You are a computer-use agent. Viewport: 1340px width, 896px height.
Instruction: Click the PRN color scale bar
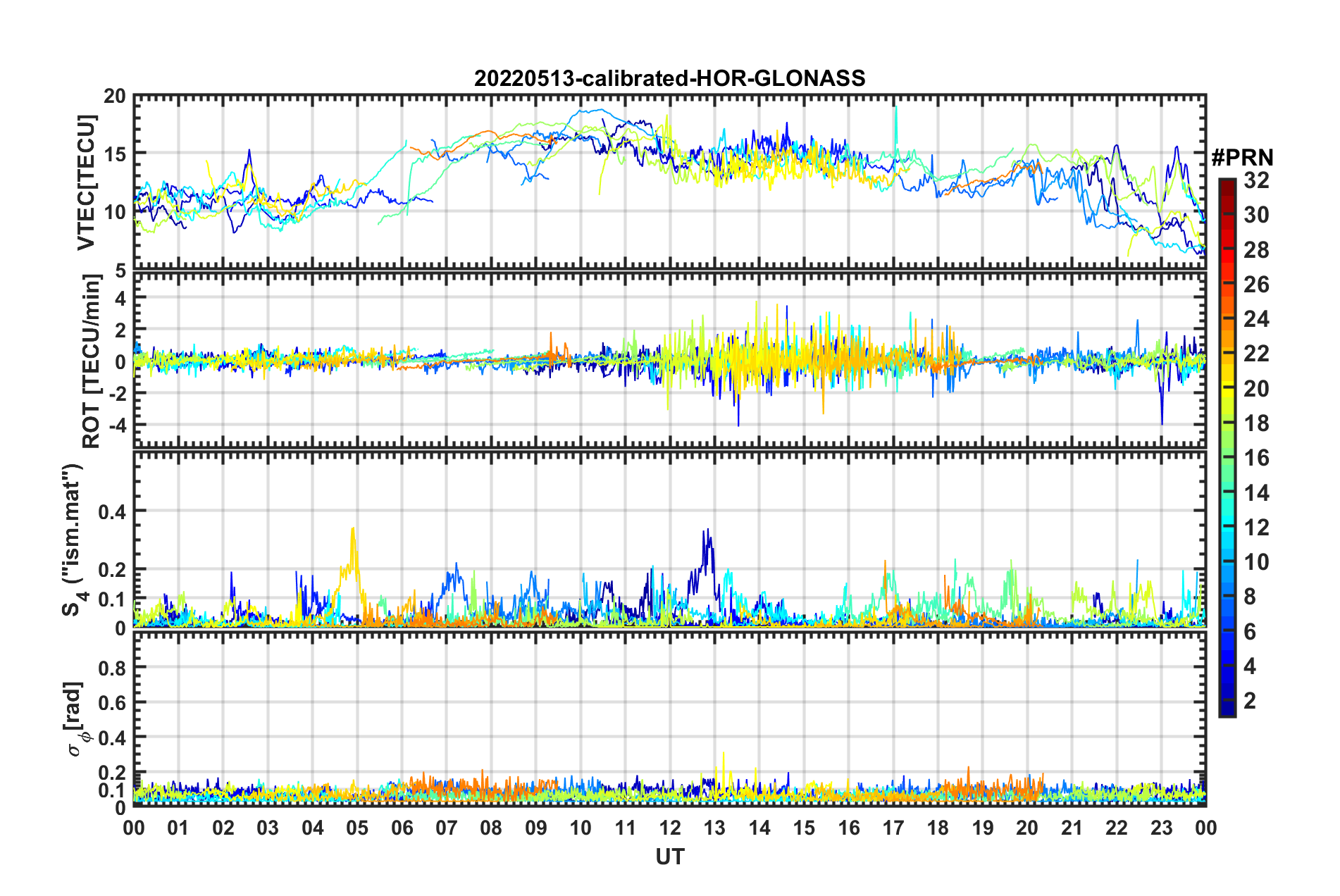[x=1227, y=447]
